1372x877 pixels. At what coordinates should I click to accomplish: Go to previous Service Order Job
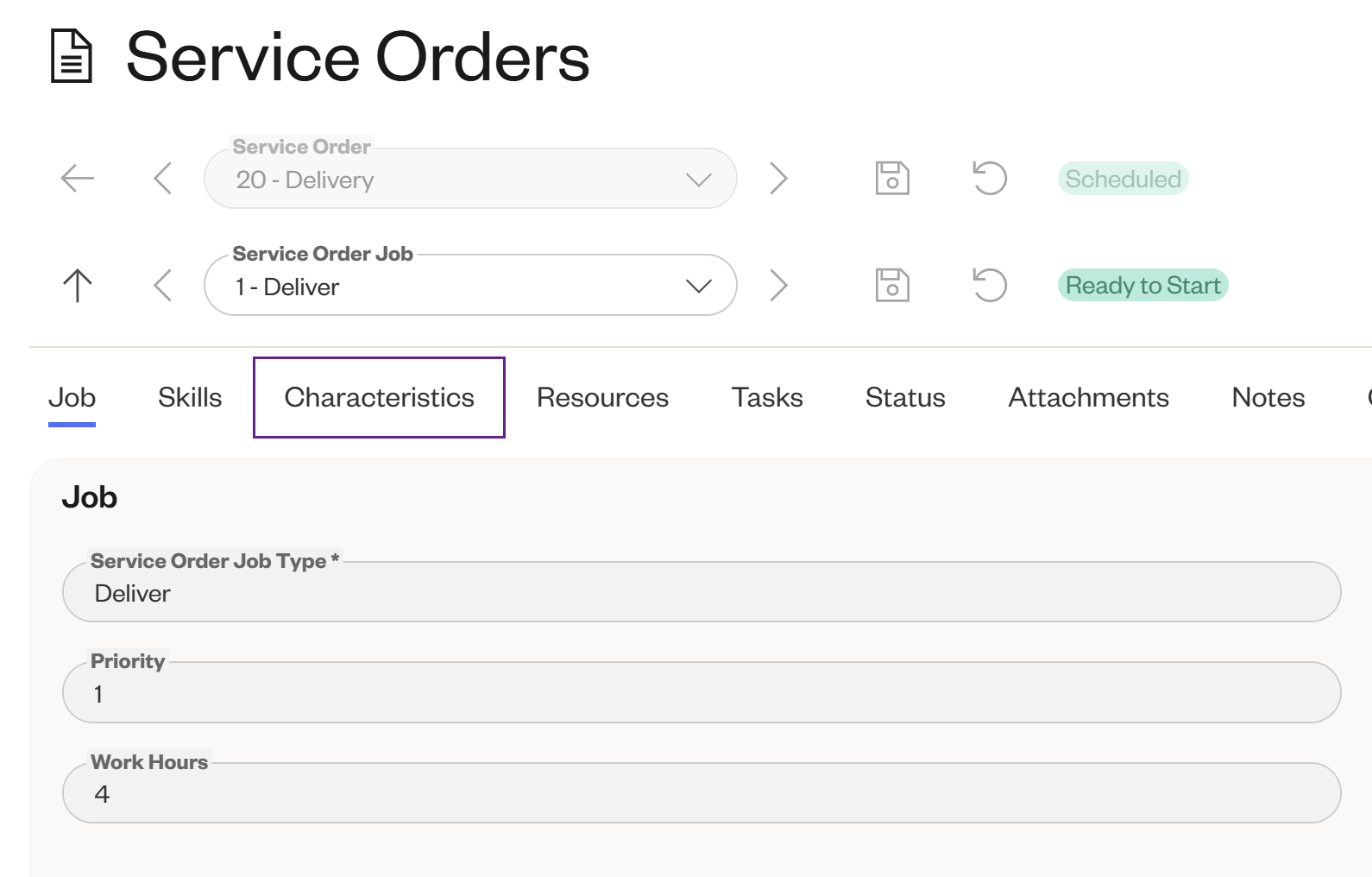pyautogui.click(x=162, y=286)
